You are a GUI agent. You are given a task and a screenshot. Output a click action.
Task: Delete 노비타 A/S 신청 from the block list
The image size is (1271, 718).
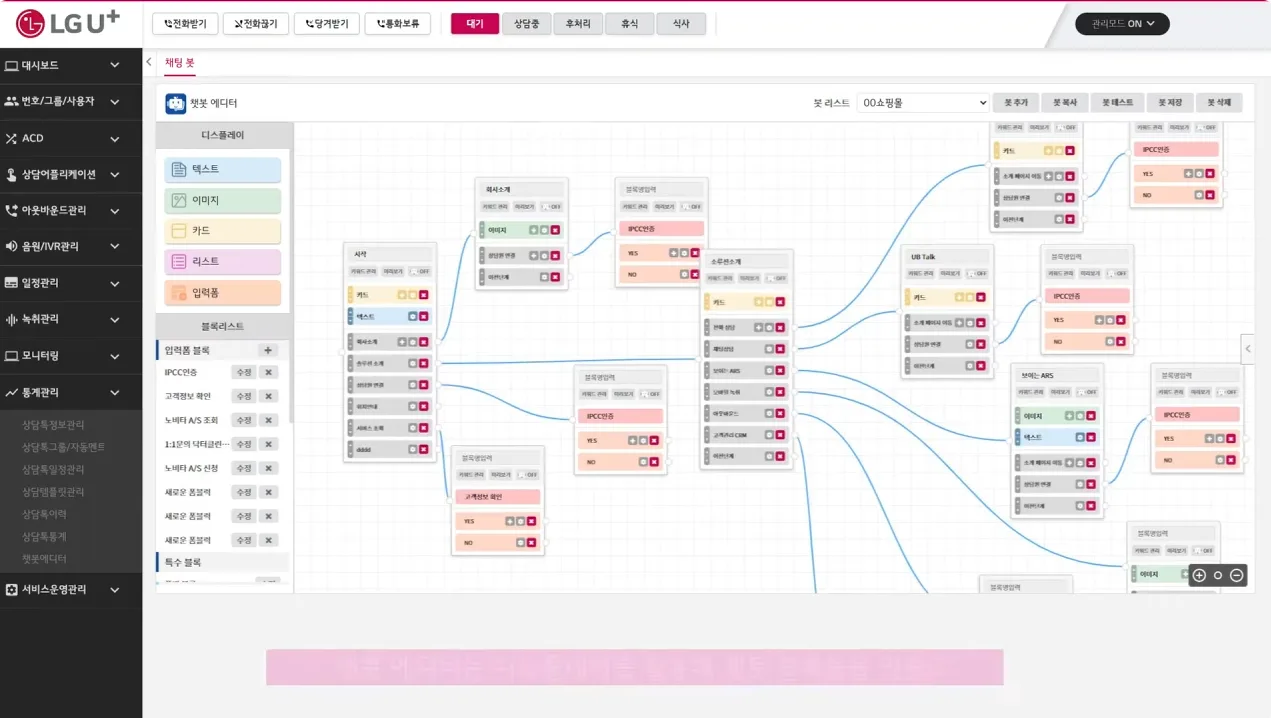(x=268, y=468)
